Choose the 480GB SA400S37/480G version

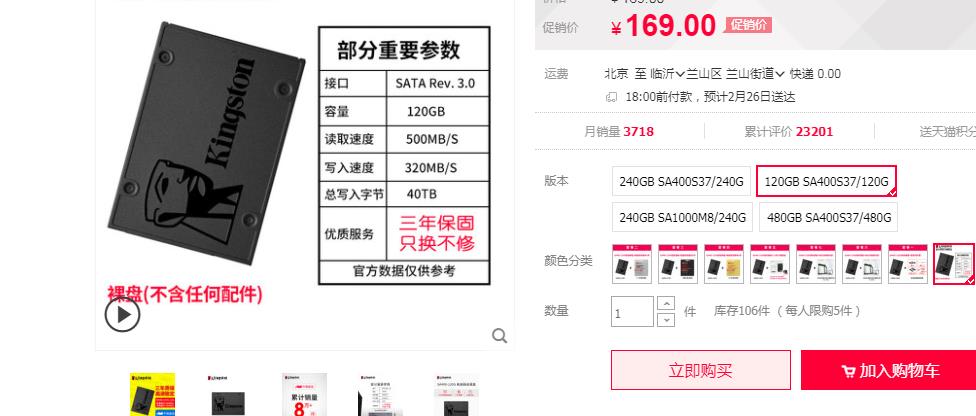828,217
